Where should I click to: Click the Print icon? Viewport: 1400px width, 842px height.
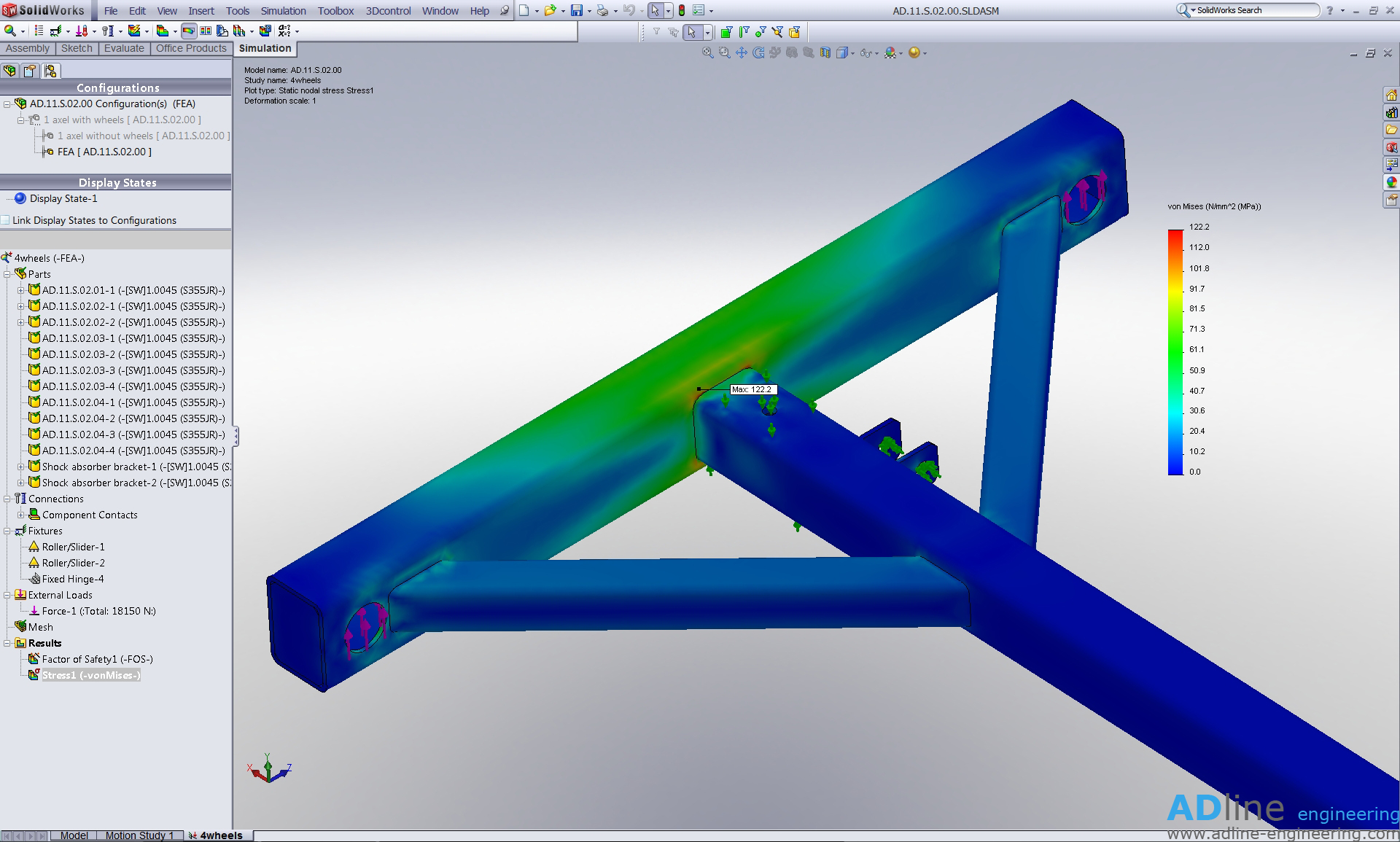[602, 10]
